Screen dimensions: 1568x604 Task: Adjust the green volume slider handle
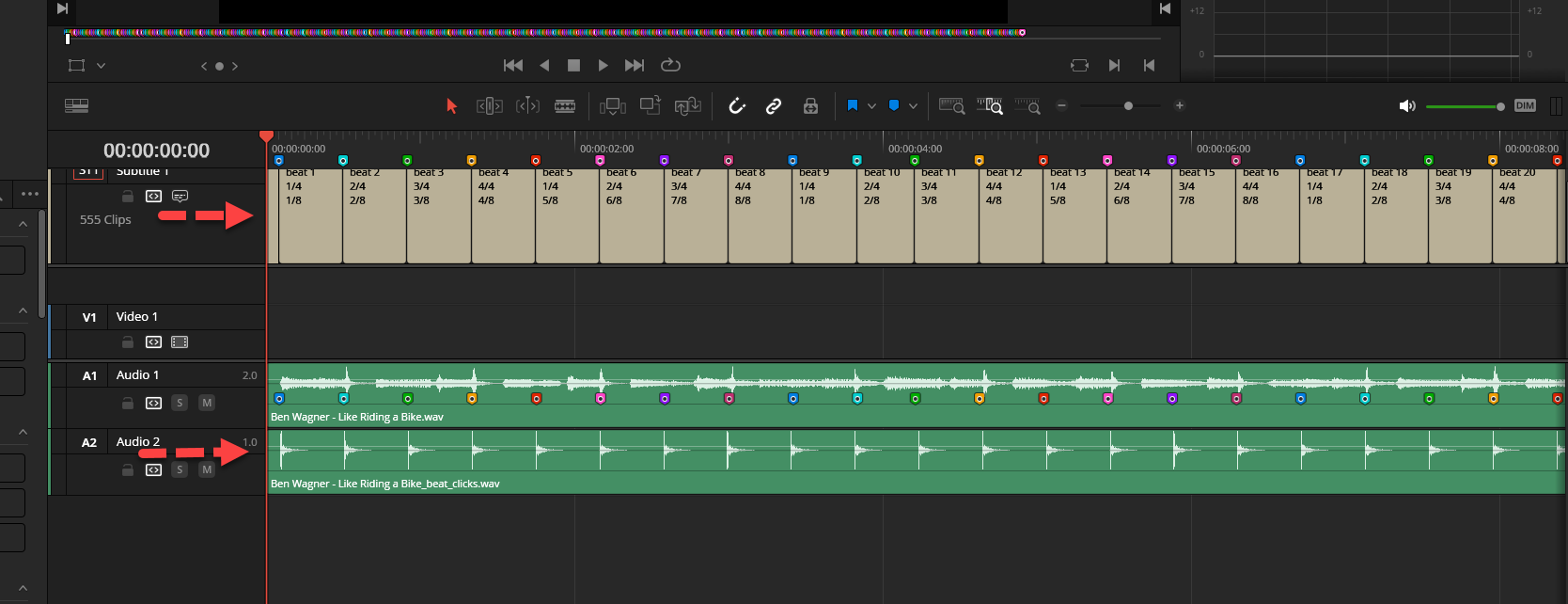tap(1500, 106)
